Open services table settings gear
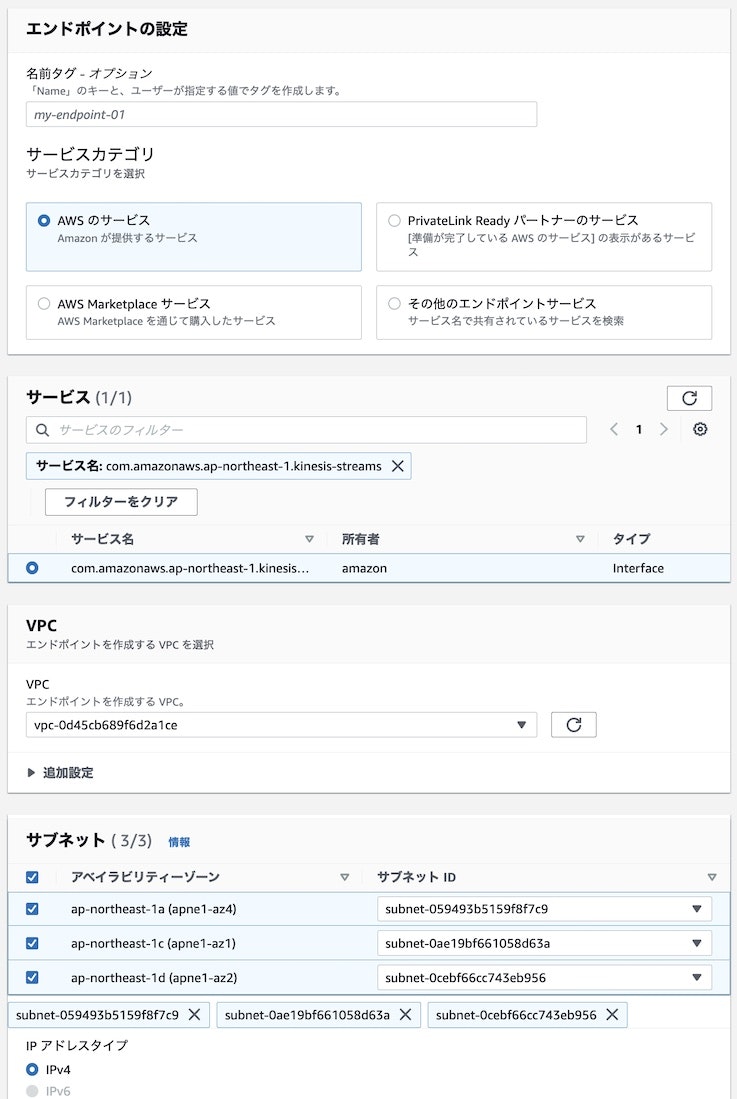 click(x=700, y=430)
